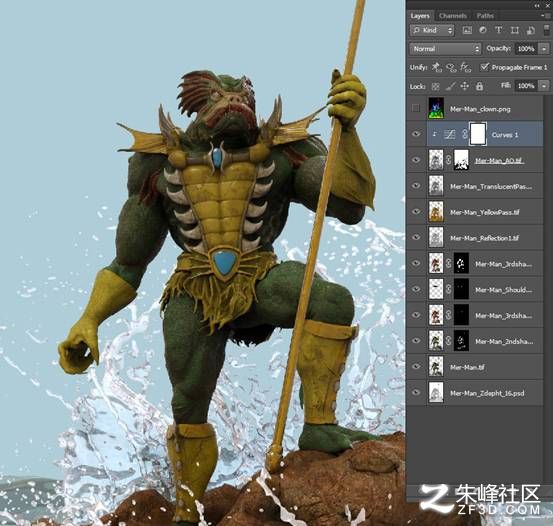Hide the Mer-Man_TranslucentPass layer

tap(416, 186)
